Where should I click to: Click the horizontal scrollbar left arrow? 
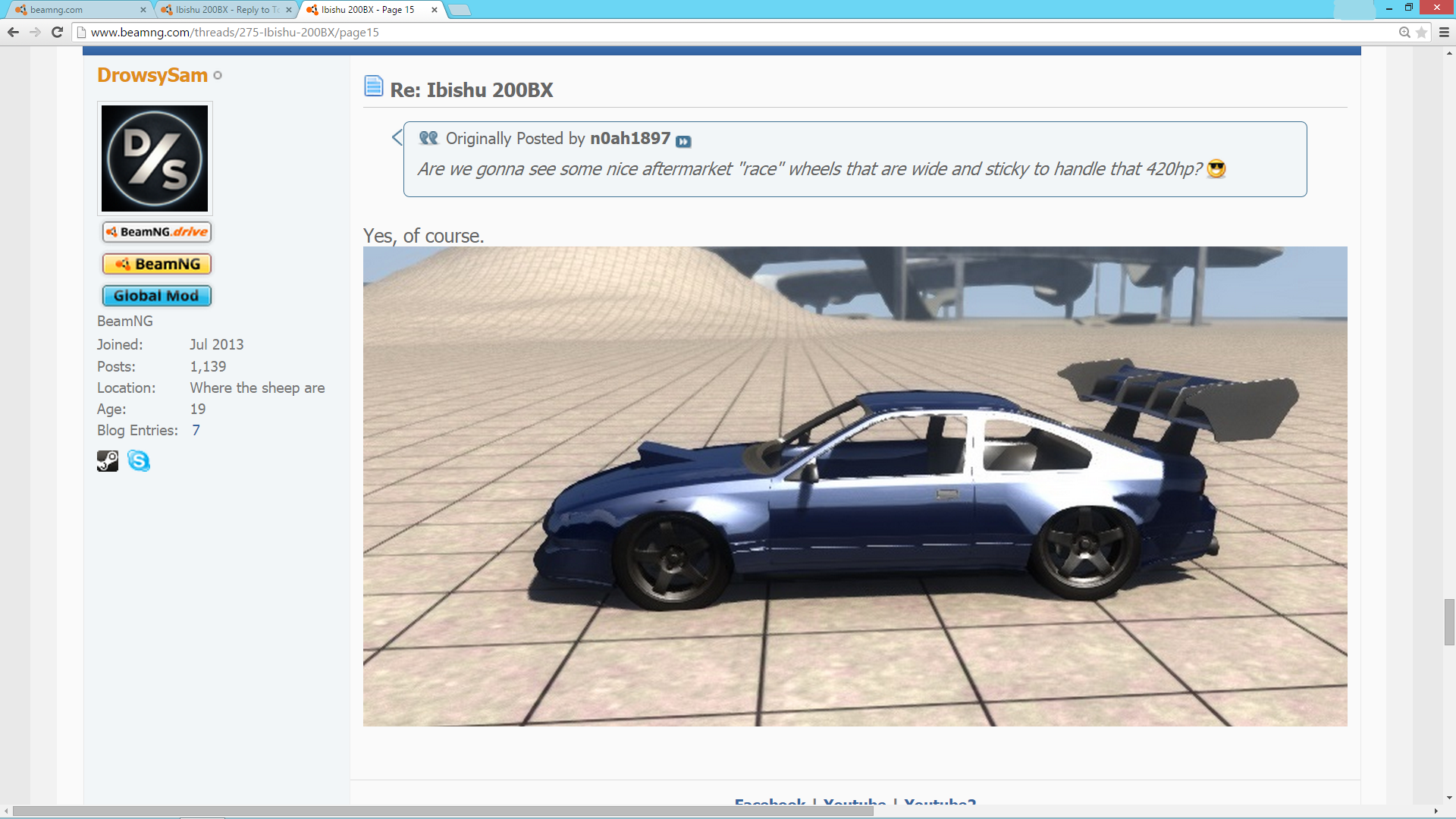click(6, 811)
